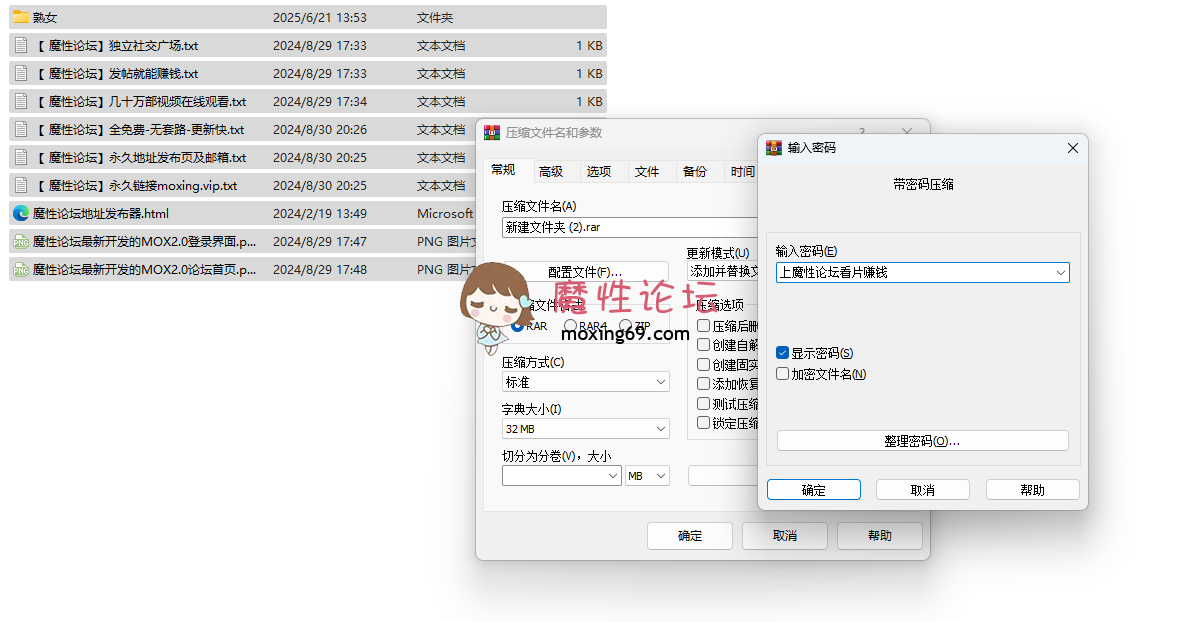Click 整理密码(O)... button
Viewport: 1202px width, 622px height.
point(923,441)
